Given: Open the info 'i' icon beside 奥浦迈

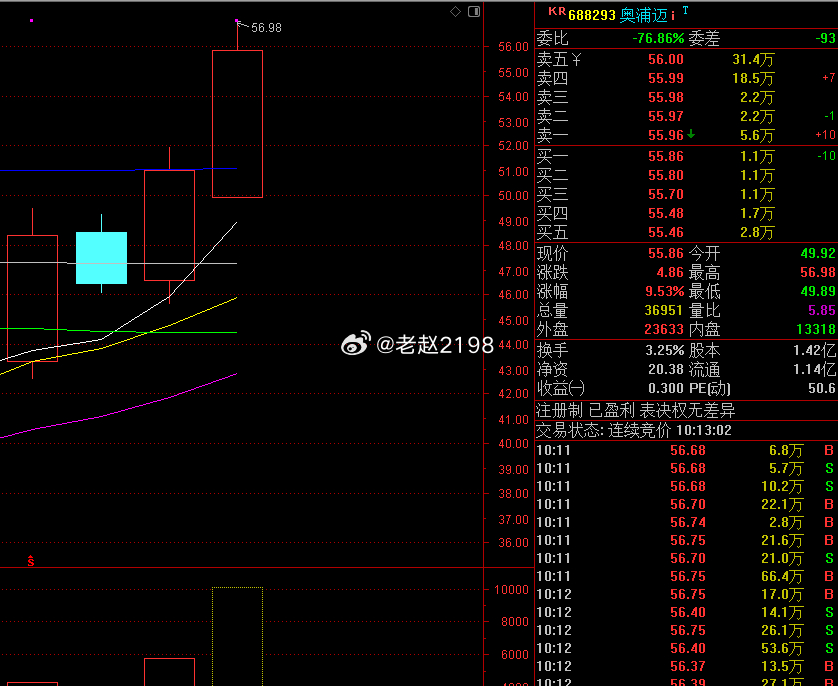Looking at the screenshot, I should click(x=673, y=15).
